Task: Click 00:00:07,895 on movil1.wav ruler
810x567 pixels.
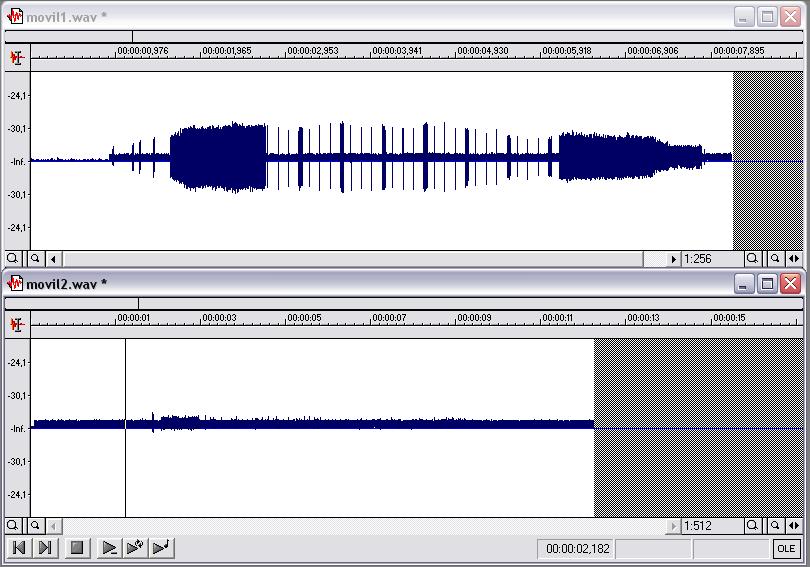Action: [739, 51]
